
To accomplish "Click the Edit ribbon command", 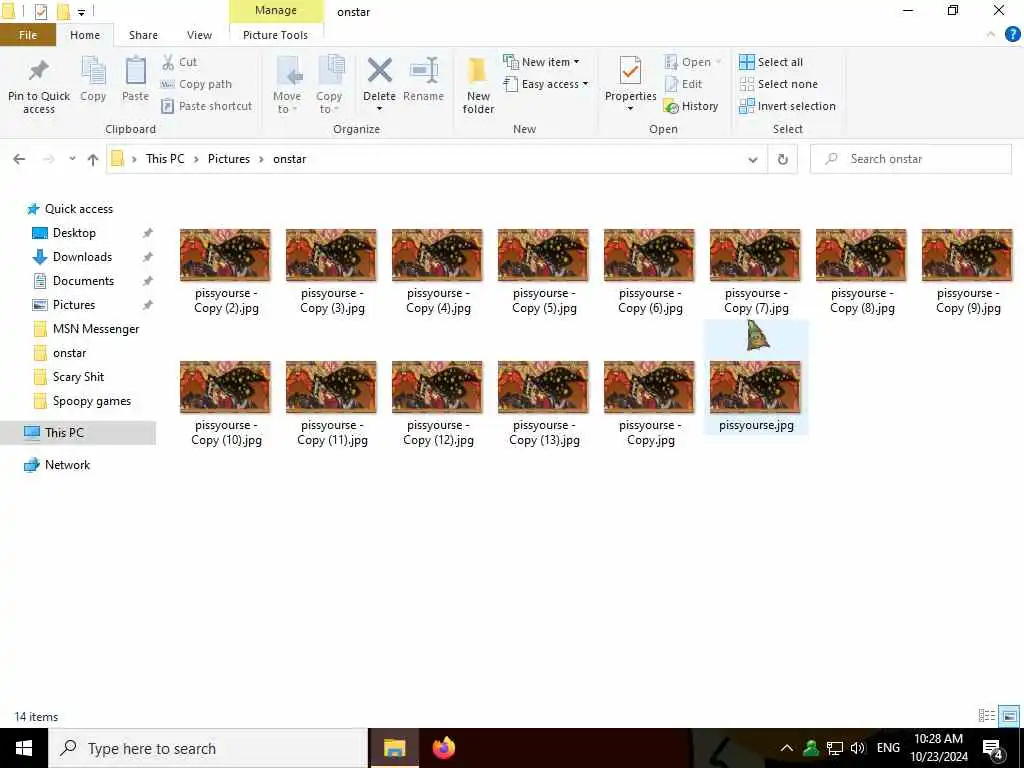I will 683,84.
